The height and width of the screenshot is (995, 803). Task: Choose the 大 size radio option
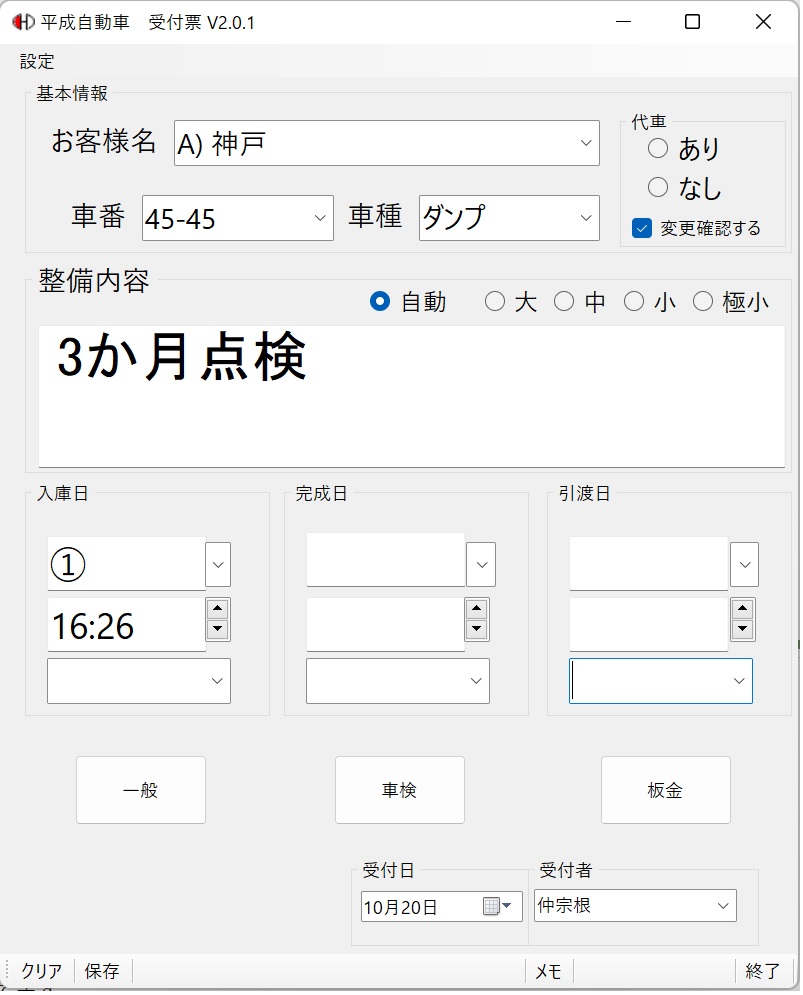point(494,302)
